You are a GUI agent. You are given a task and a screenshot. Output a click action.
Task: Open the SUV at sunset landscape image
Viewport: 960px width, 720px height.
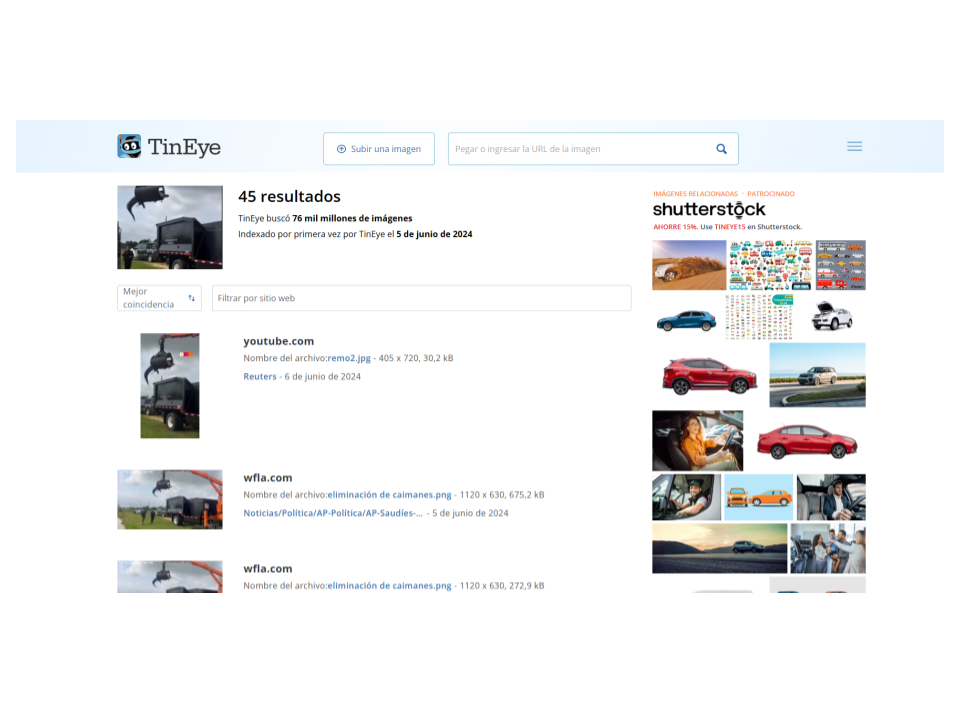(720, 549)
